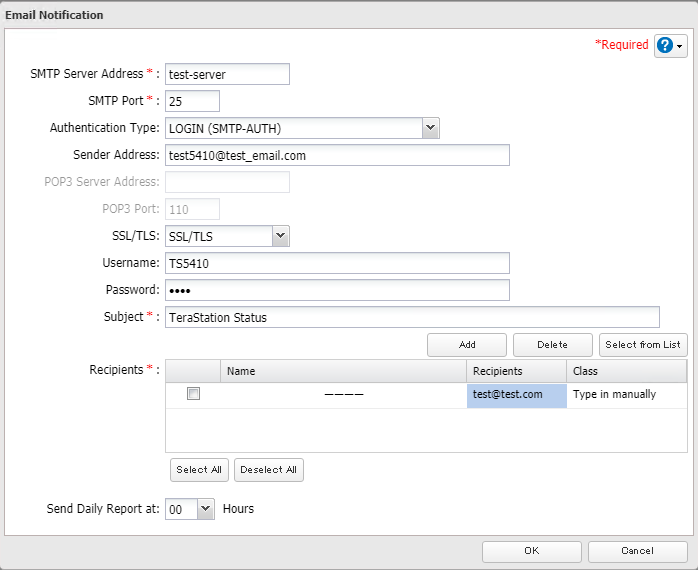Focus the SMTP Port field
The image size is (698, 570).
click(x=192, y=101)
